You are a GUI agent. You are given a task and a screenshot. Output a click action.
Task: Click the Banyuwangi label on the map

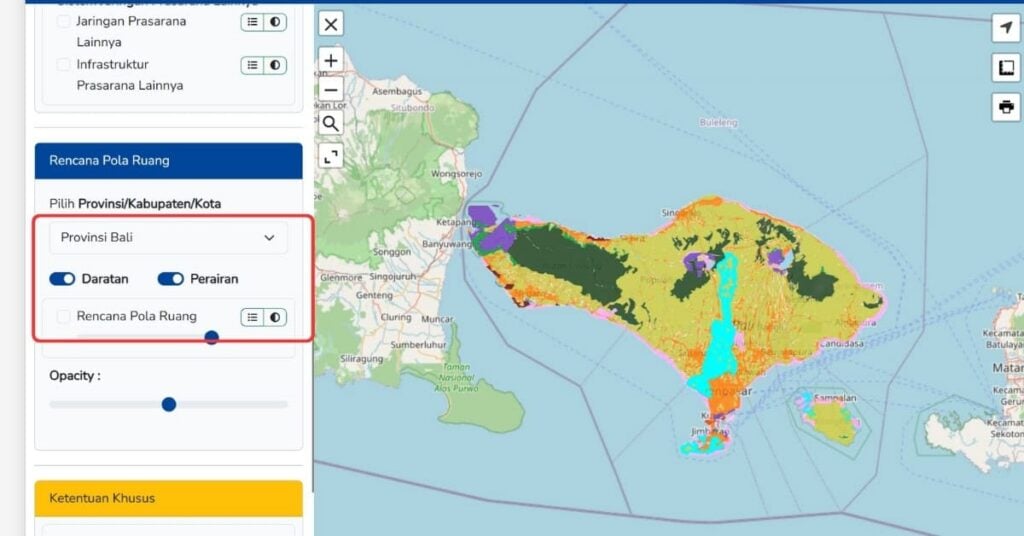(x=447, y=244)
